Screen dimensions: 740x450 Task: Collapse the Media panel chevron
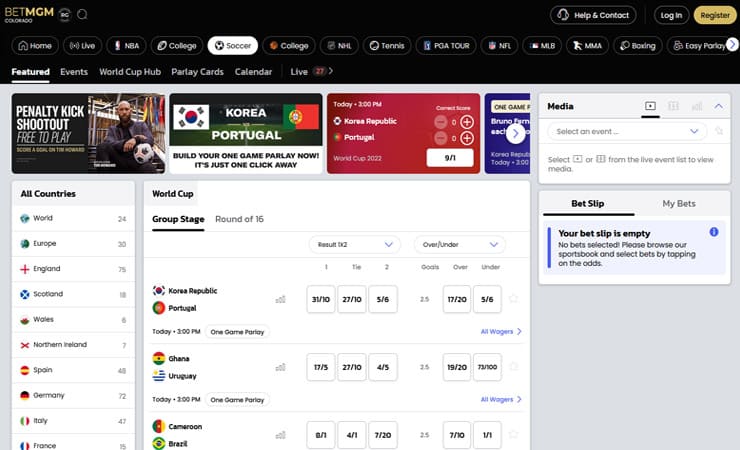(x=718, y=106)
